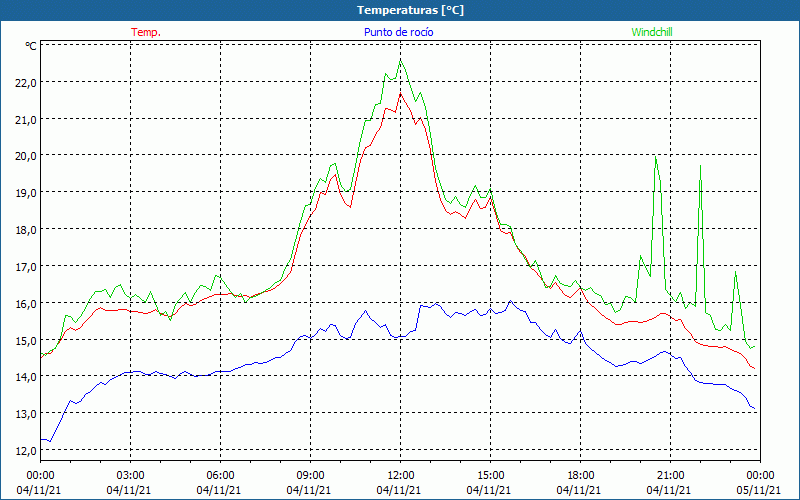Click the red temperature peak at noon
The width and height of the screenshot is (800, 500).
[401, 93]
